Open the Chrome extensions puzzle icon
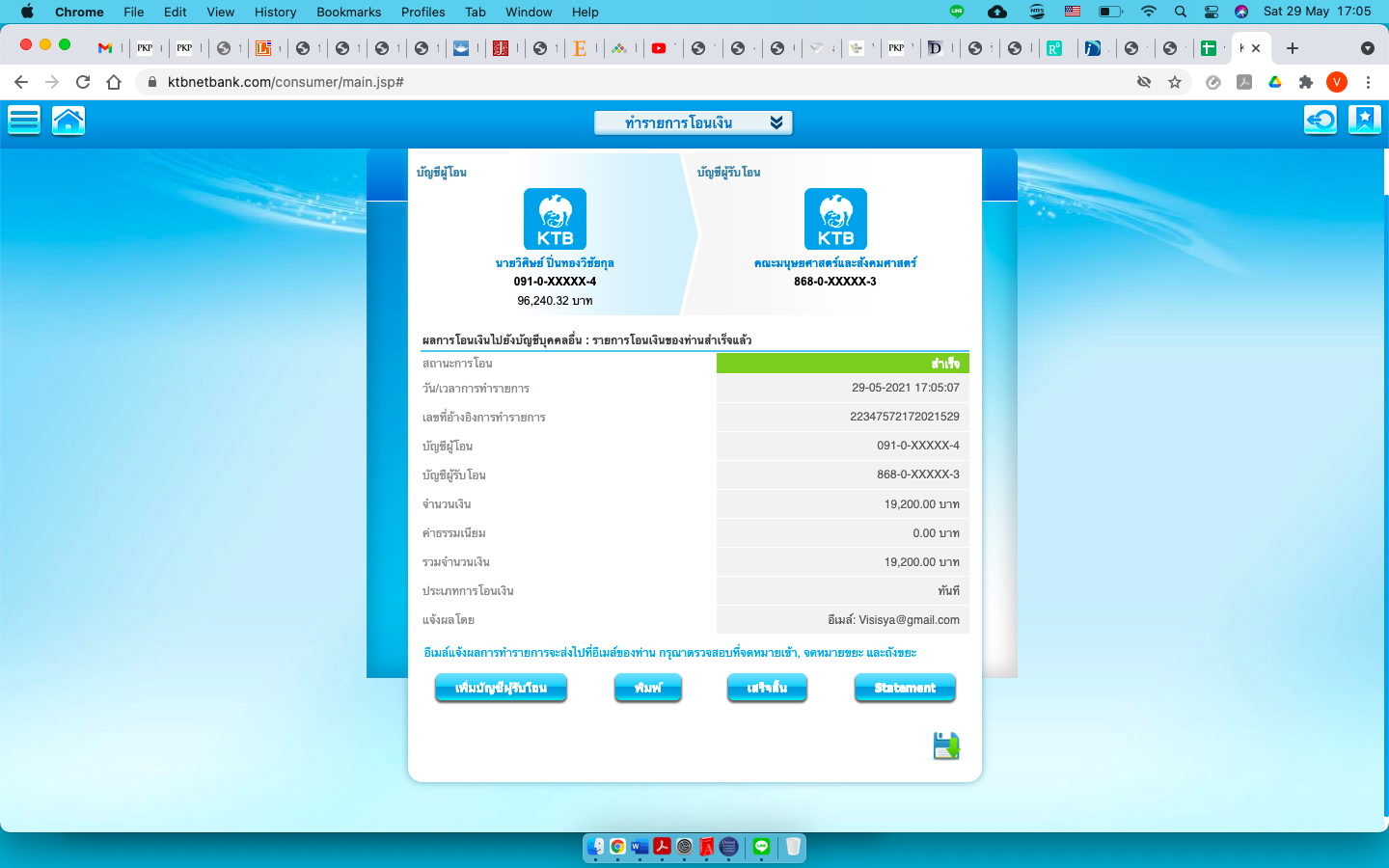This screenshot has height=868, width=1389. tap(1306, 82)
